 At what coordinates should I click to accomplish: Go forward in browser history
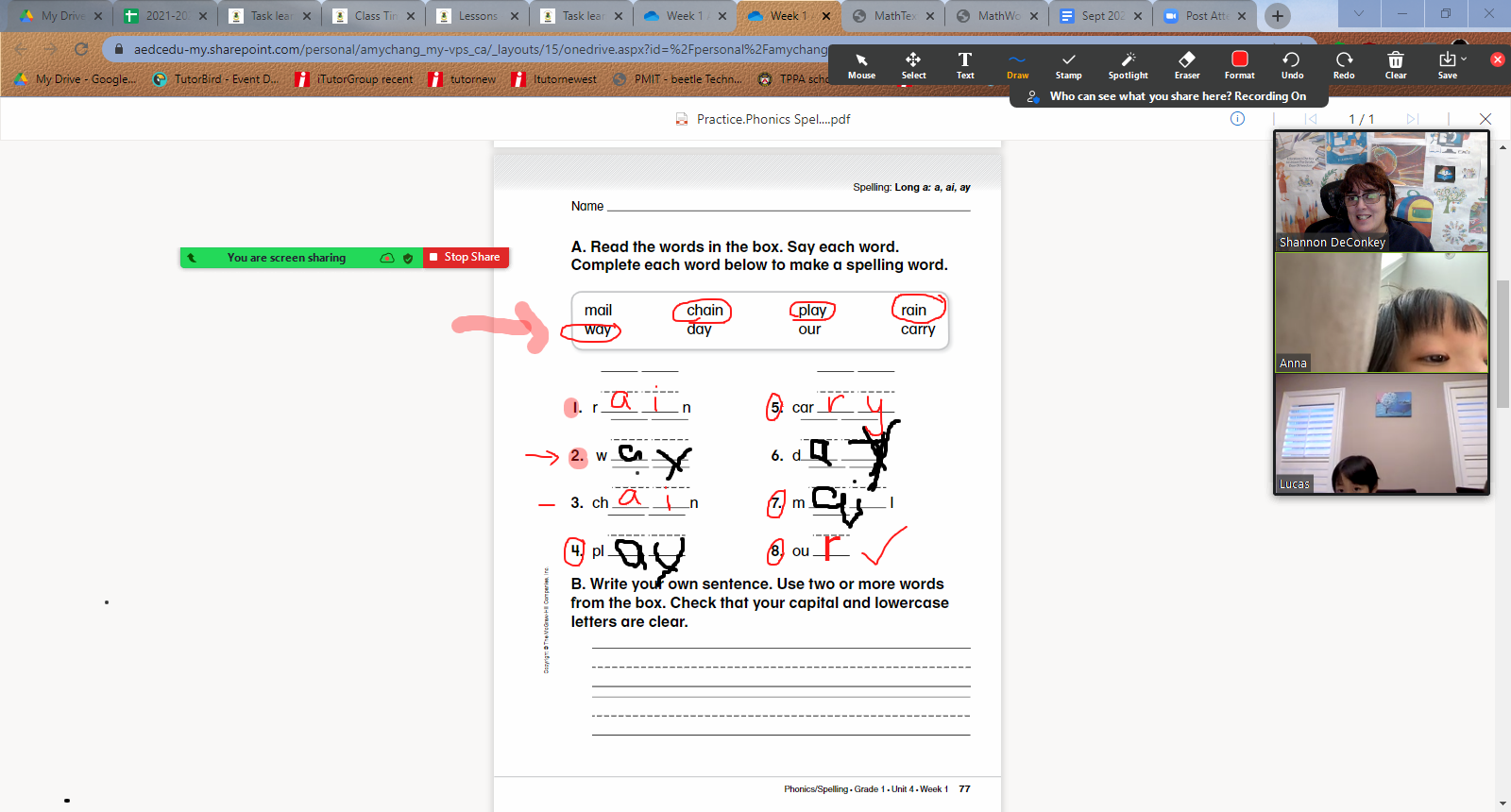(x=51, y=49)
